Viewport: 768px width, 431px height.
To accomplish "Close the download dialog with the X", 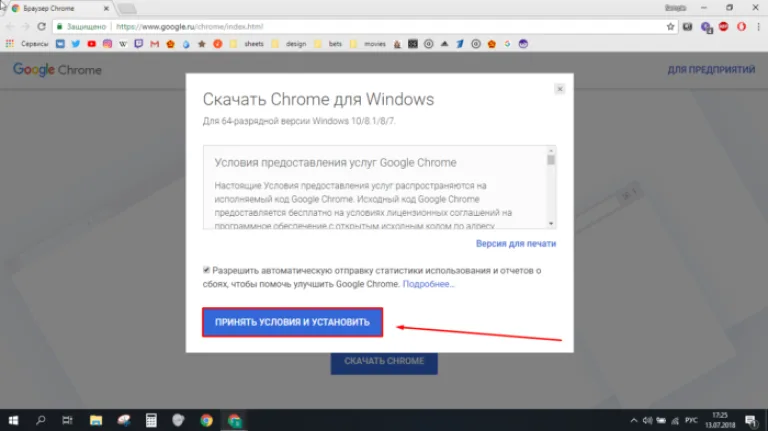I will click(560, 89).
